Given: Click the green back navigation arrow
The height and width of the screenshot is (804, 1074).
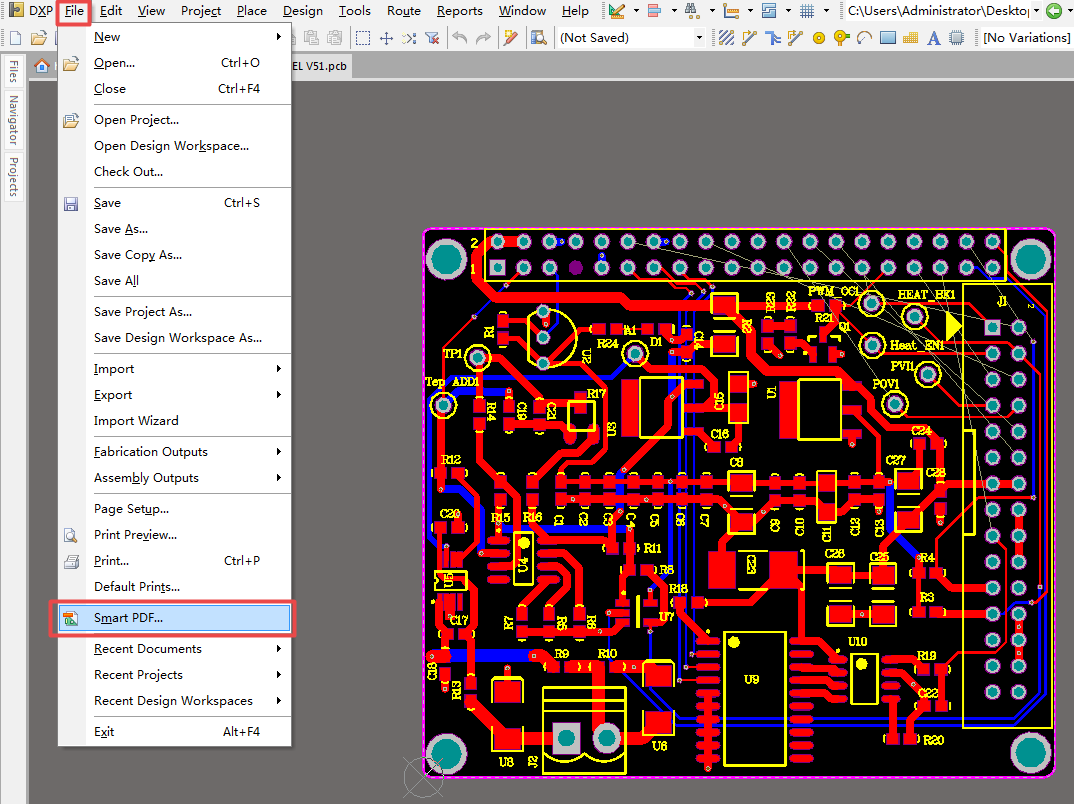Looking at the screenshot, I should coord(1055,9).
